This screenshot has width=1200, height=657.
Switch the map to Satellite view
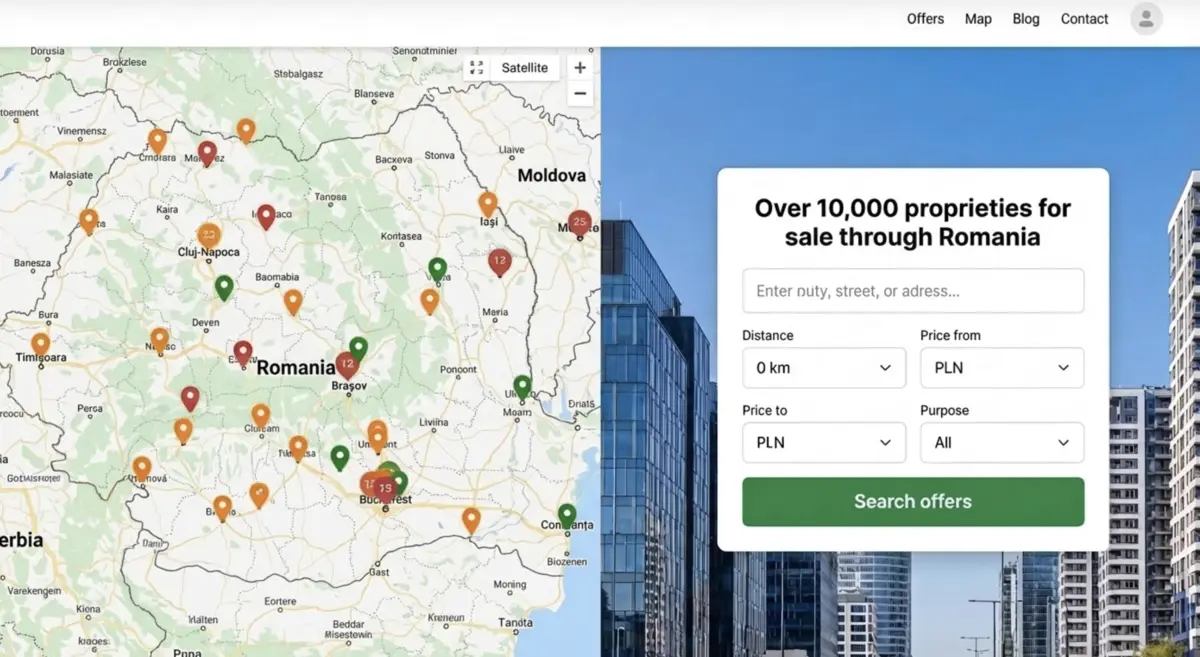[x=525, y=68]
